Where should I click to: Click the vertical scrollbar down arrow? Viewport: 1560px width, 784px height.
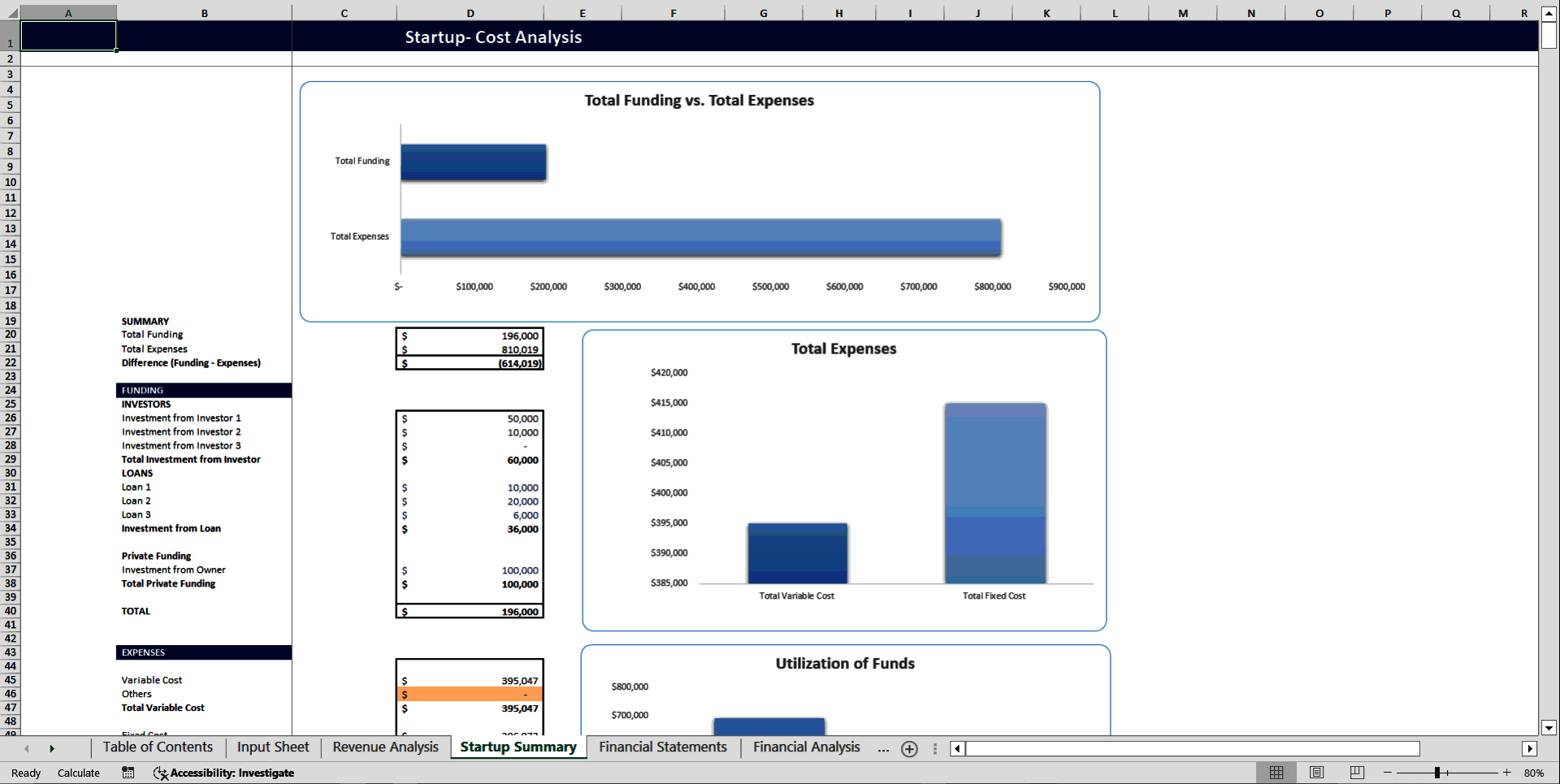click(x=1550, y=728)
